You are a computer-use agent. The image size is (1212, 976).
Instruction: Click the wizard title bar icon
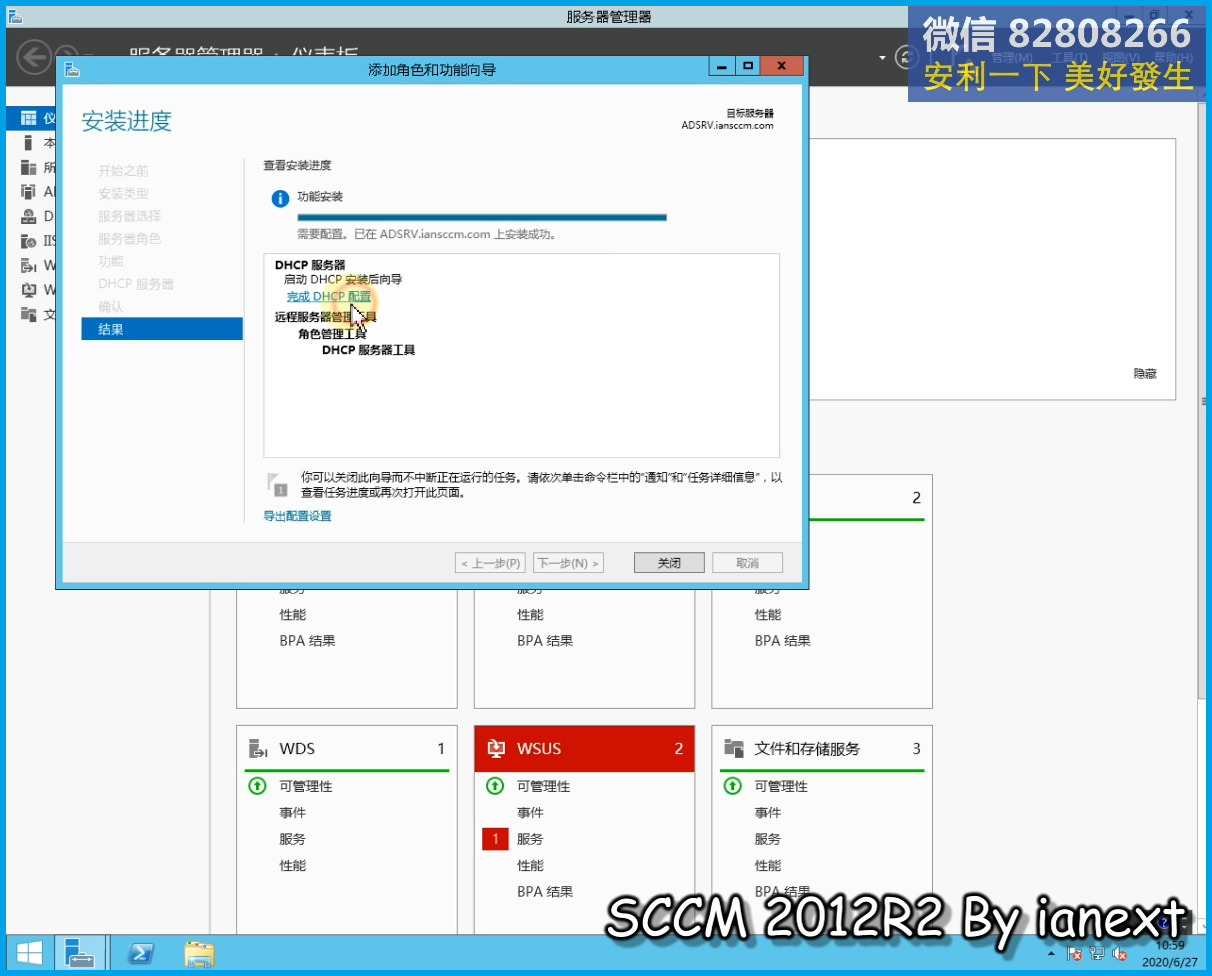[x=72, y=69]
